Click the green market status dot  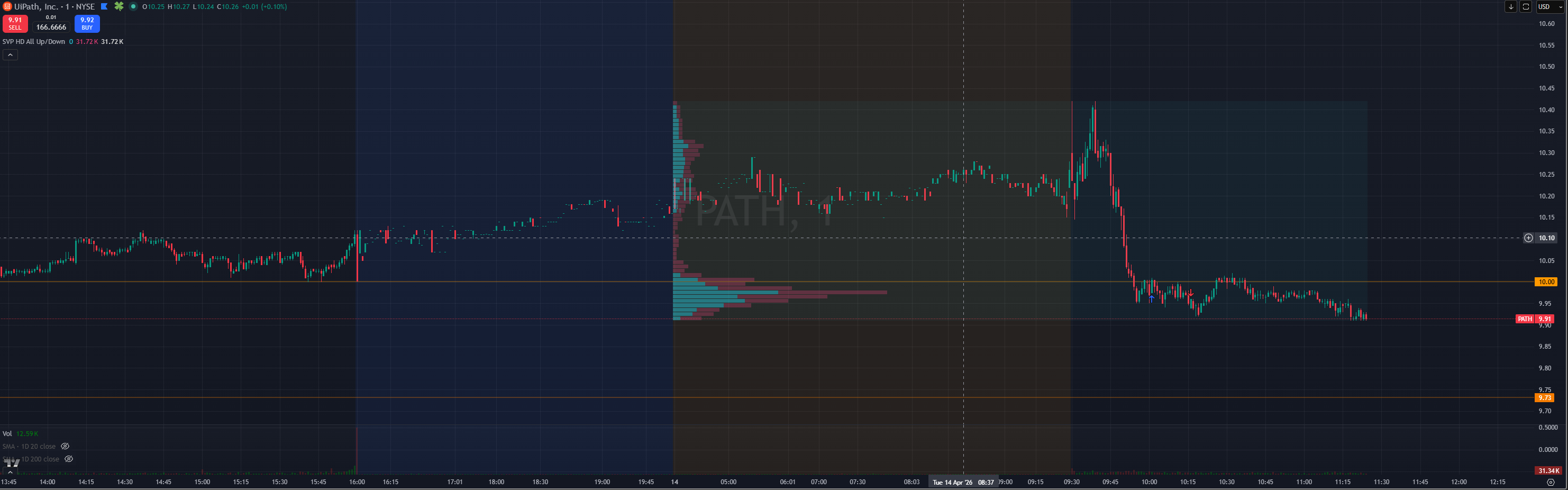pyautogui.click(x=133, y=7)
